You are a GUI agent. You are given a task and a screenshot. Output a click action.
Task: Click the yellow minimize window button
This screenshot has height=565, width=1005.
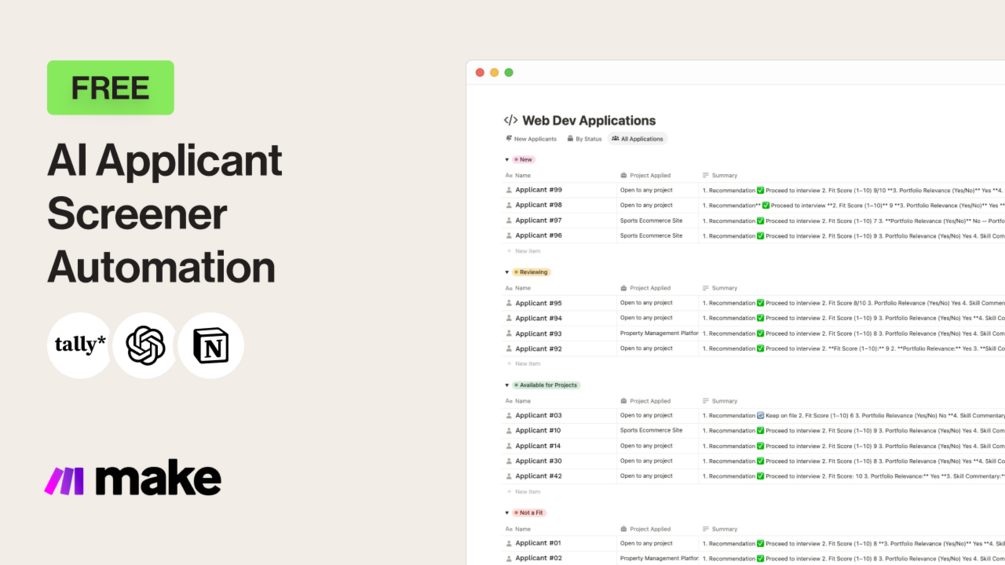click(494, 72)
